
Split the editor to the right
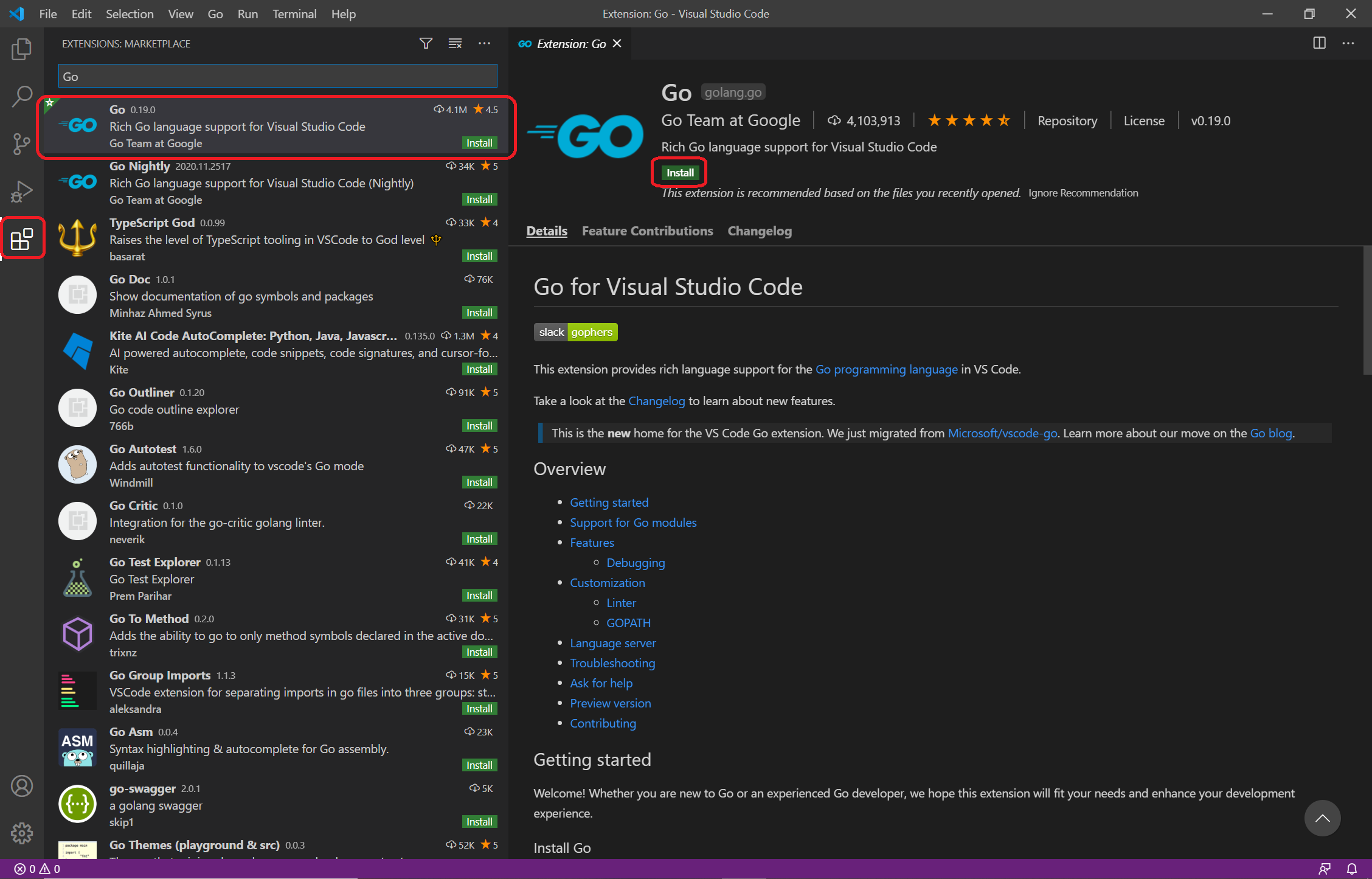1319,43
